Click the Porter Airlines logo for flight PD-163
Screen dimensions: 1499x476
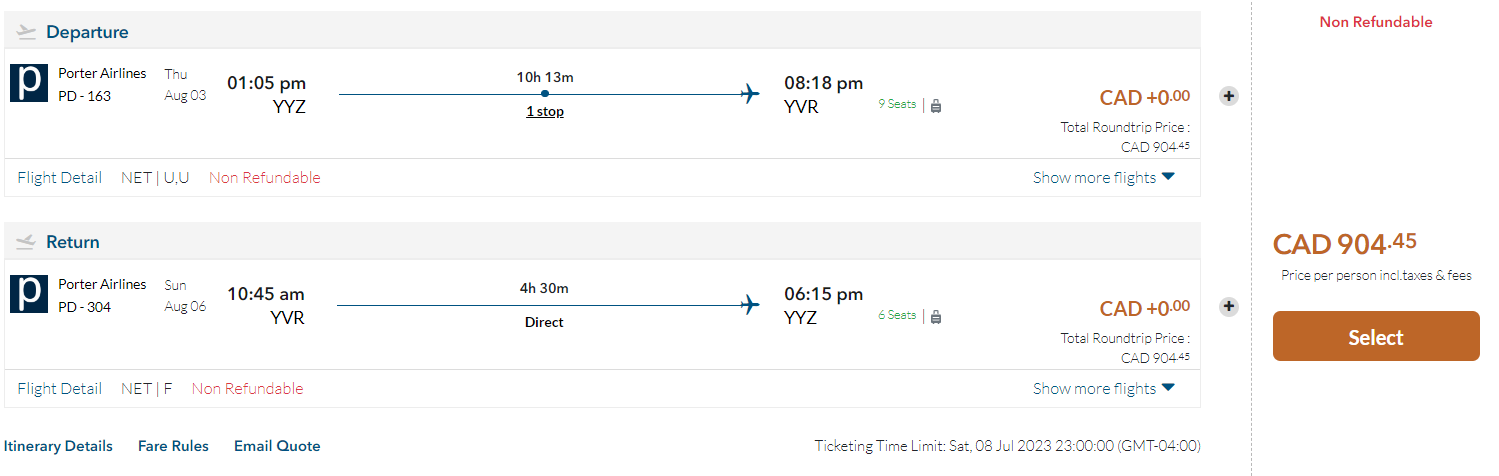29,83
